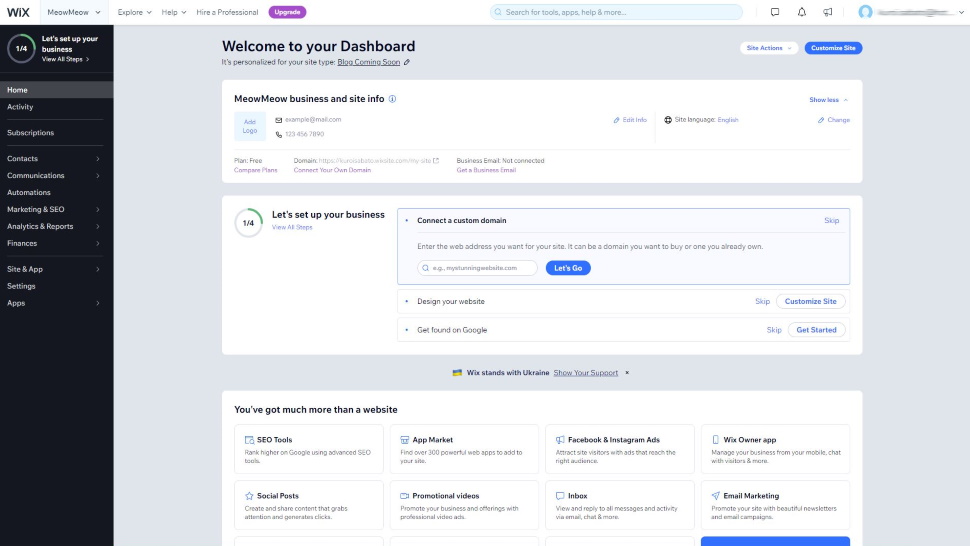Click the user profile avatar
Screen dimensions: 970x546
pos(865,12)
